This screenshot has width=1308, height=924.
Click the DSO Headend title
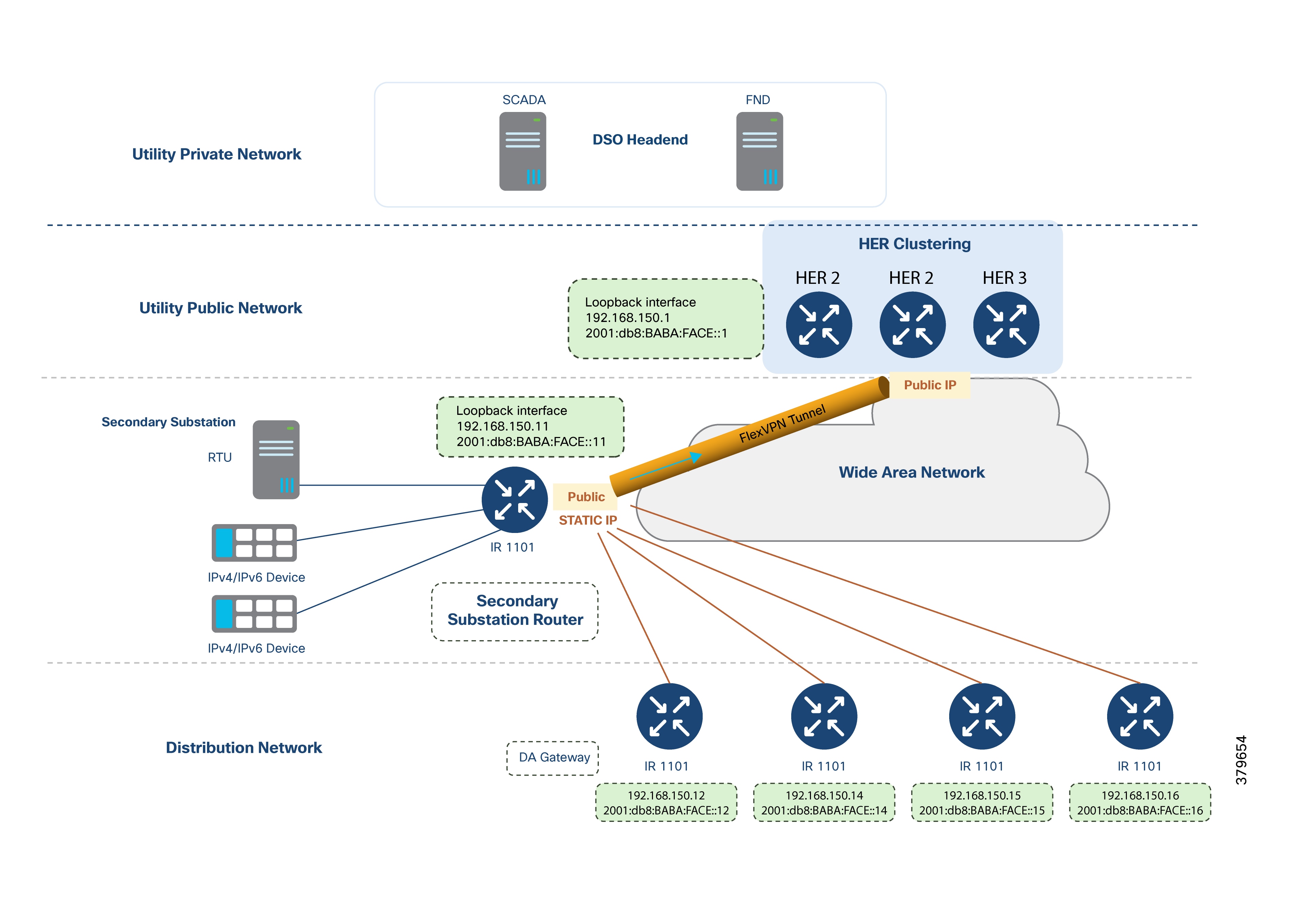pos(640,140)
